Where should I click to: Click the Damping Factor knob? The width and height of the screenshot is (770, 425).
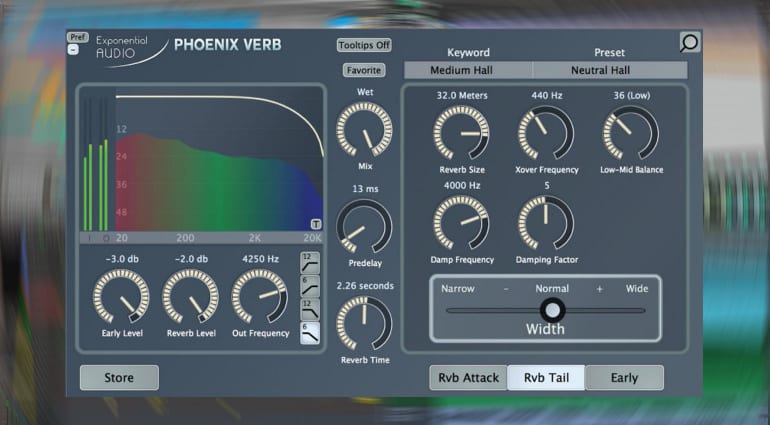pos(545,222)
